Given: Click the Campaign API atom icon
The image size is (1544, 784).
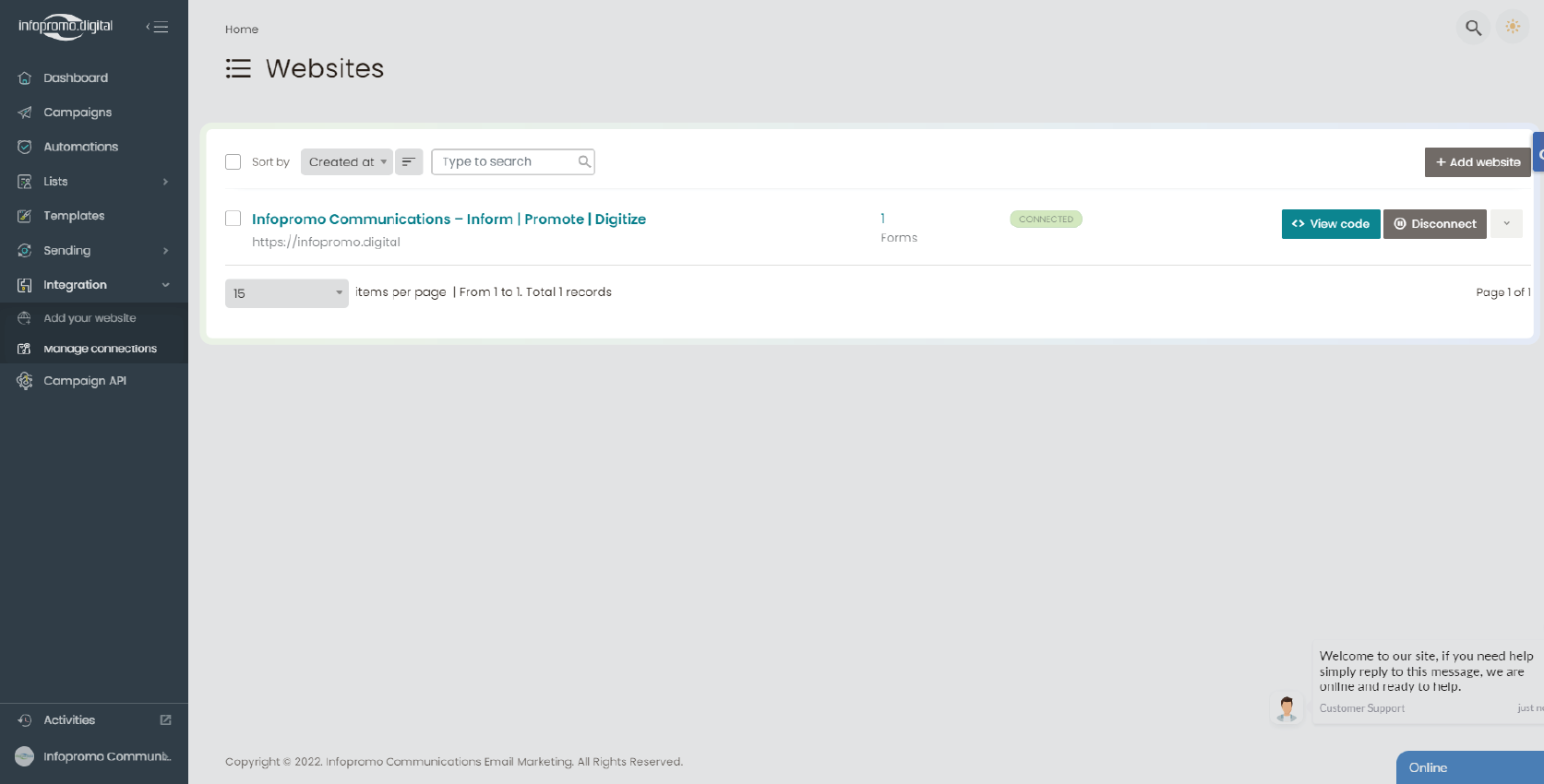Looking at the screenshot, I should tap(25, 381).
